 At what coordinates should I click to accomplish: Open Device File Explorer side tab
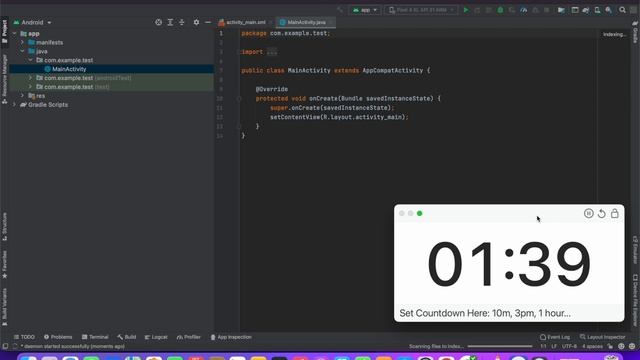(635, 300)
